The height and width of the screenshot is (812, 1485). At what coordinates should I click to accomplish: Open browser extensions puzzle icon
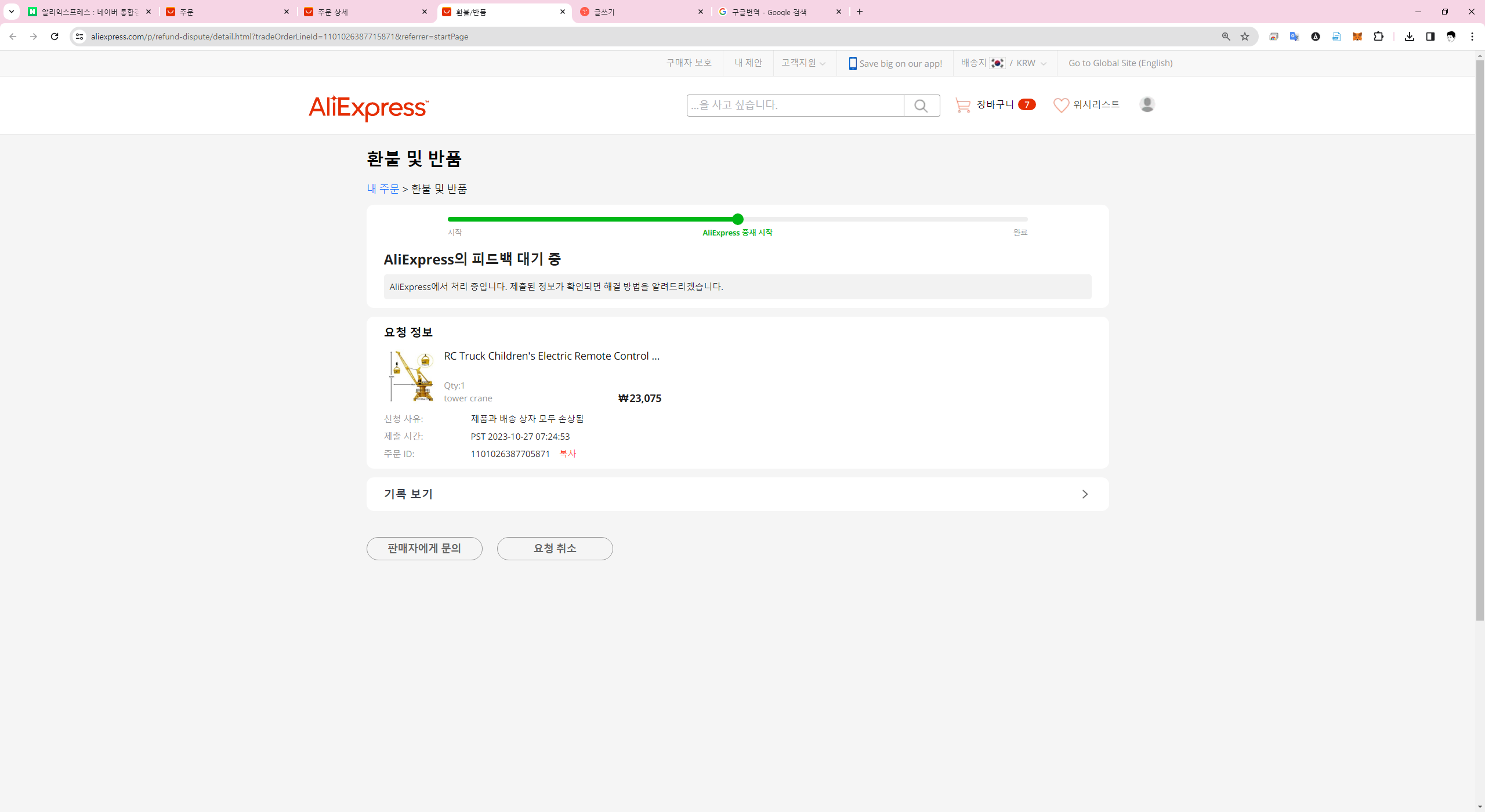(x=1378, y=37)
